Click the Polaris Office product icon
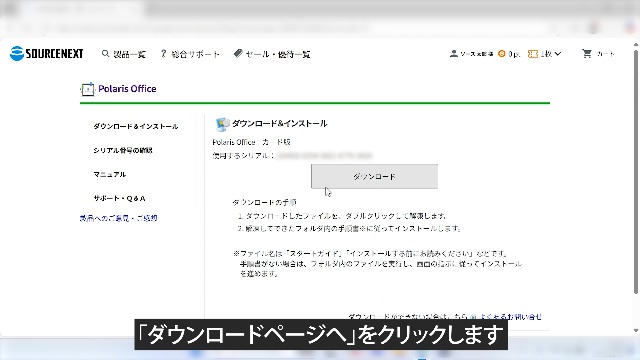Viewport: 640px width, 360px height. point(87,89)
